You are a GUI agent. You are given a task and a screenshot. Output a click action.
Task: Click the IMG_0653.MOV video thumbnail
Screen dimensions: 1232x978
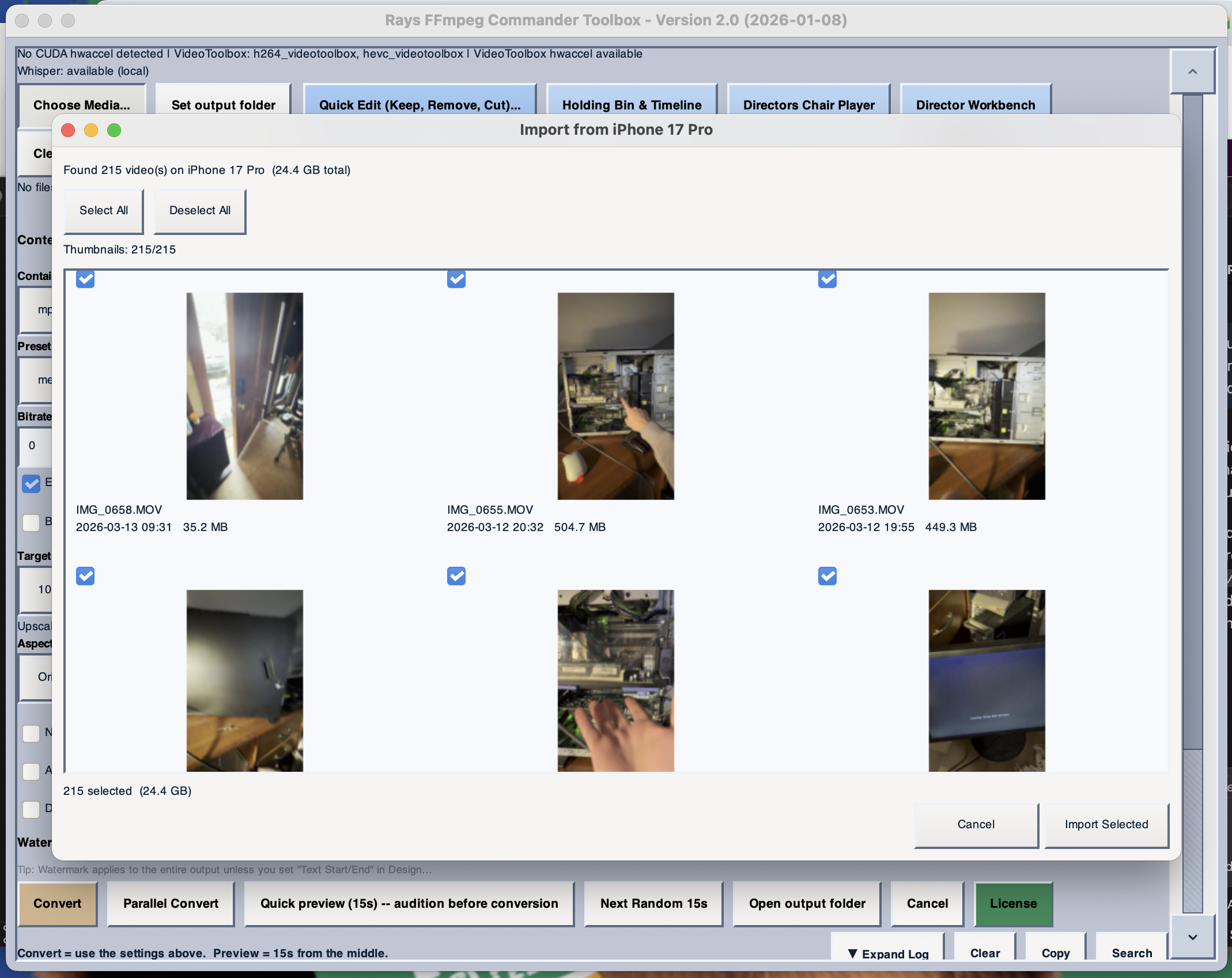(x=987, y=396)
